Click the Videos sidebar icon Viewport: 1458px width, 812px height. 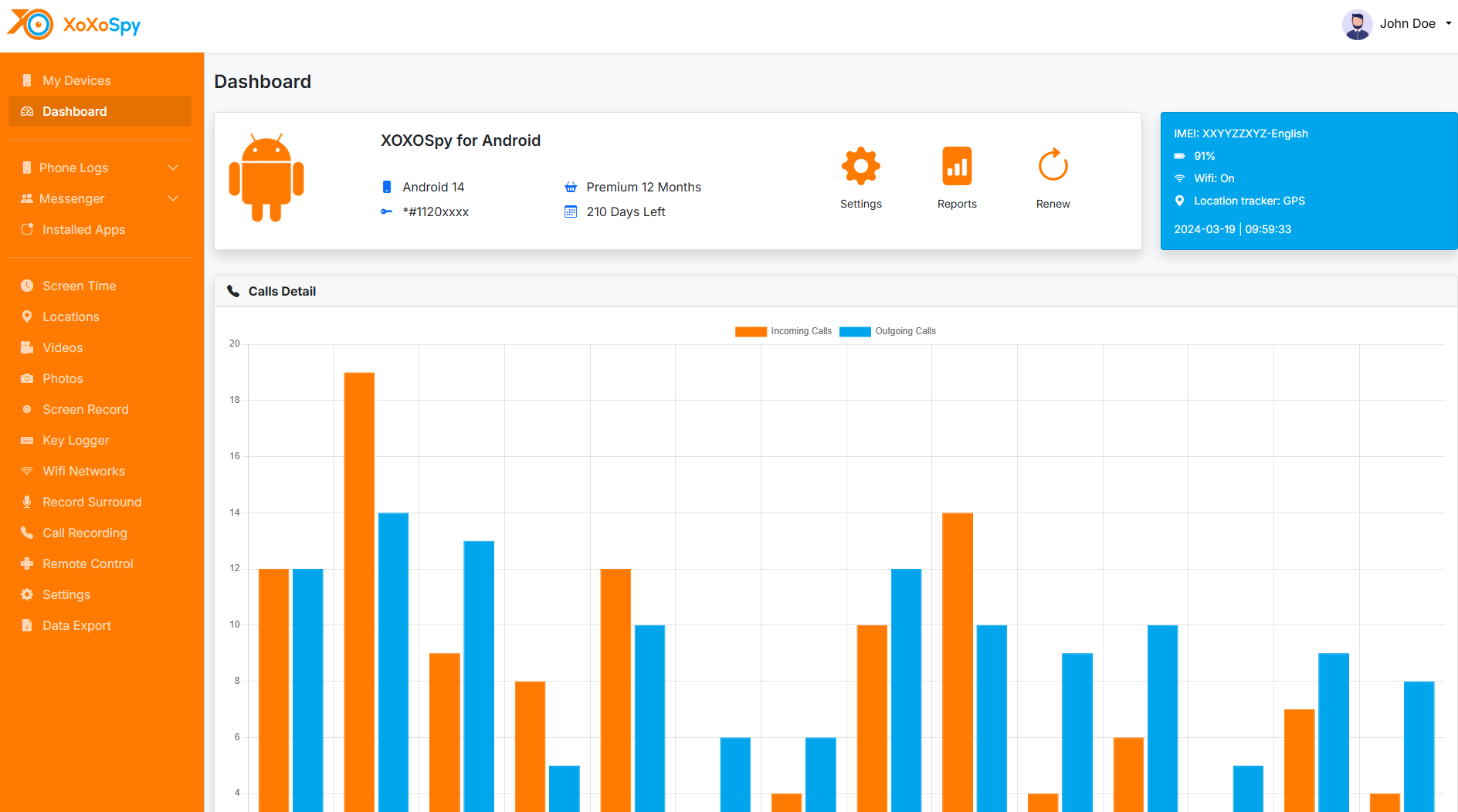click(x=27, y=347)
